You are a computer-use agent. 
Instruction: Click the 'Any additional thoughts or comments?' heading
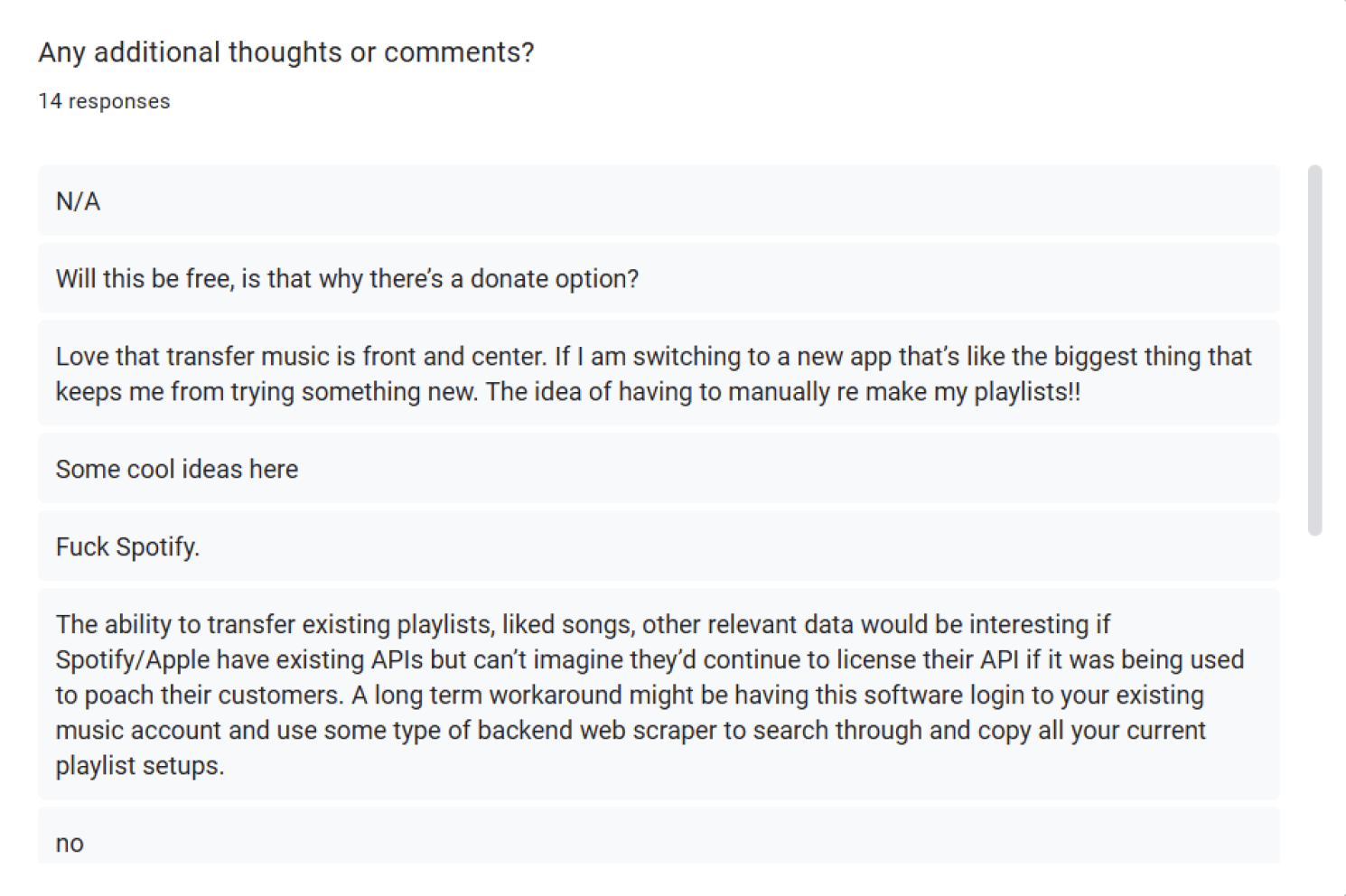pos(285,52)
